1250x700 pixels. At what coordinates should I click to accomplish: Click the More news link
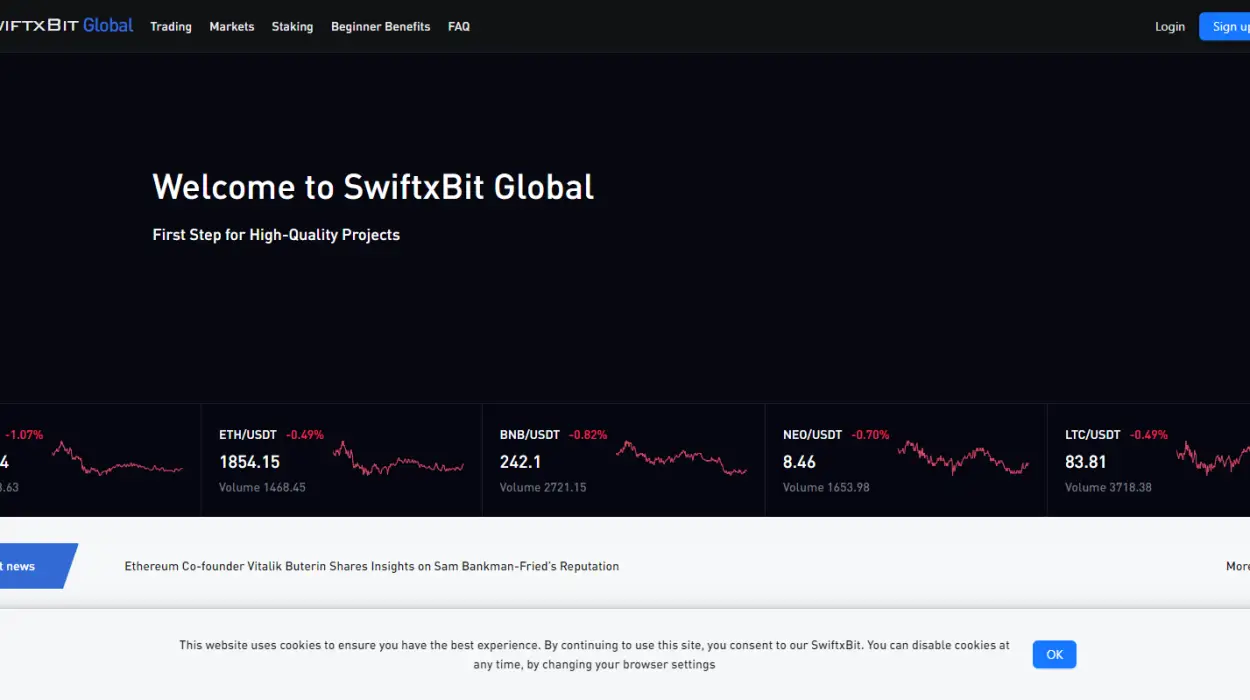click(1238, 566)
